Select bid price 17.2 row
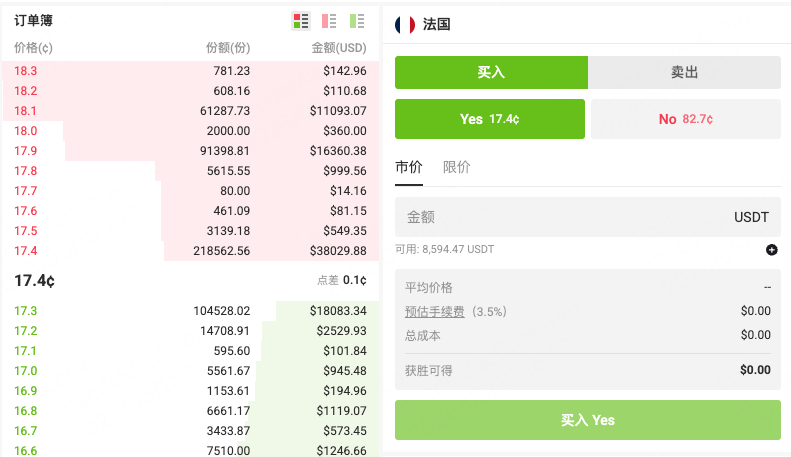This screenshot has height=457, width=791. tap(191, 331)
